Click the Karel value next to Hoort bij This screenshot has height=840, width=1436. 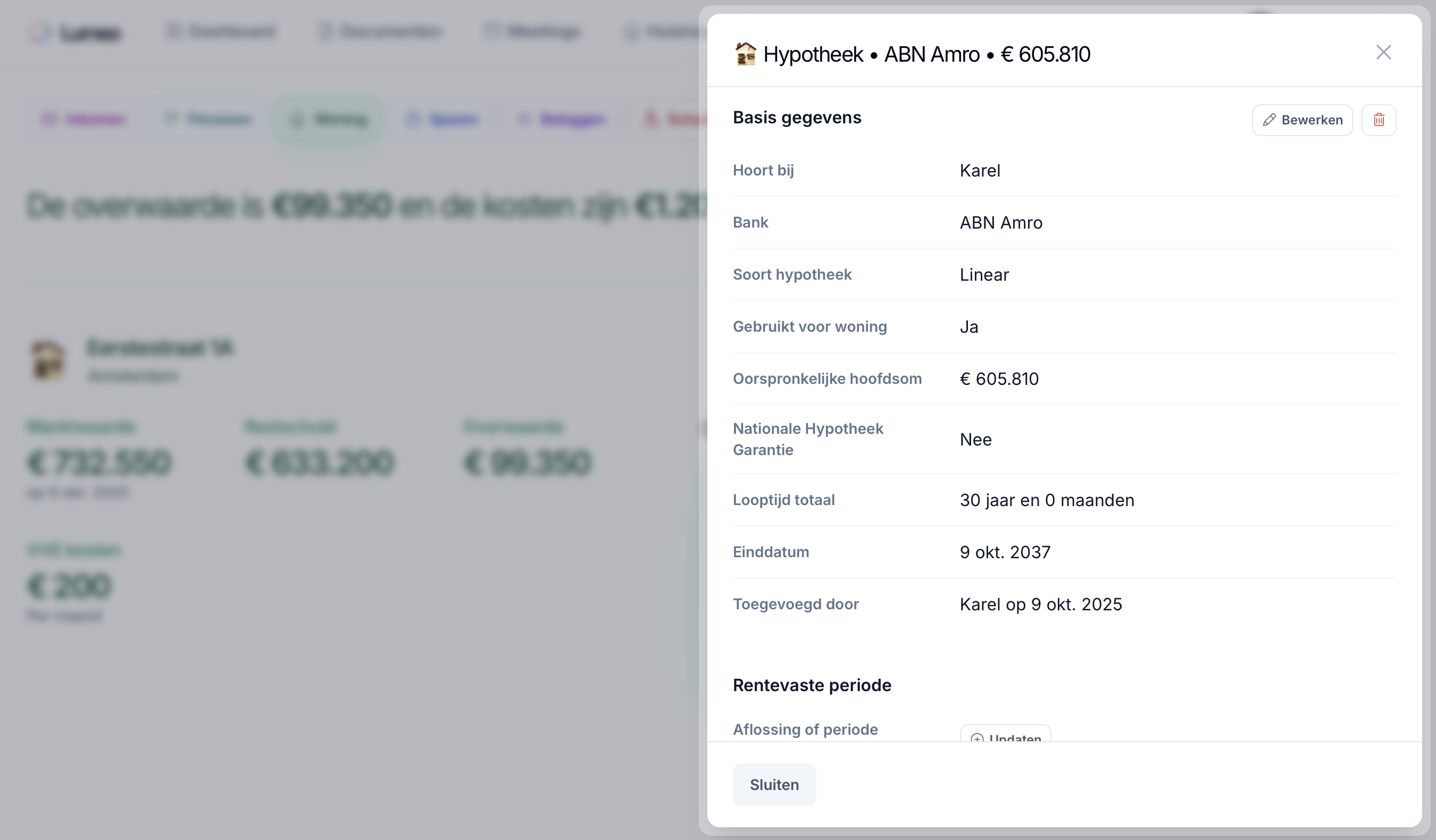980,170
